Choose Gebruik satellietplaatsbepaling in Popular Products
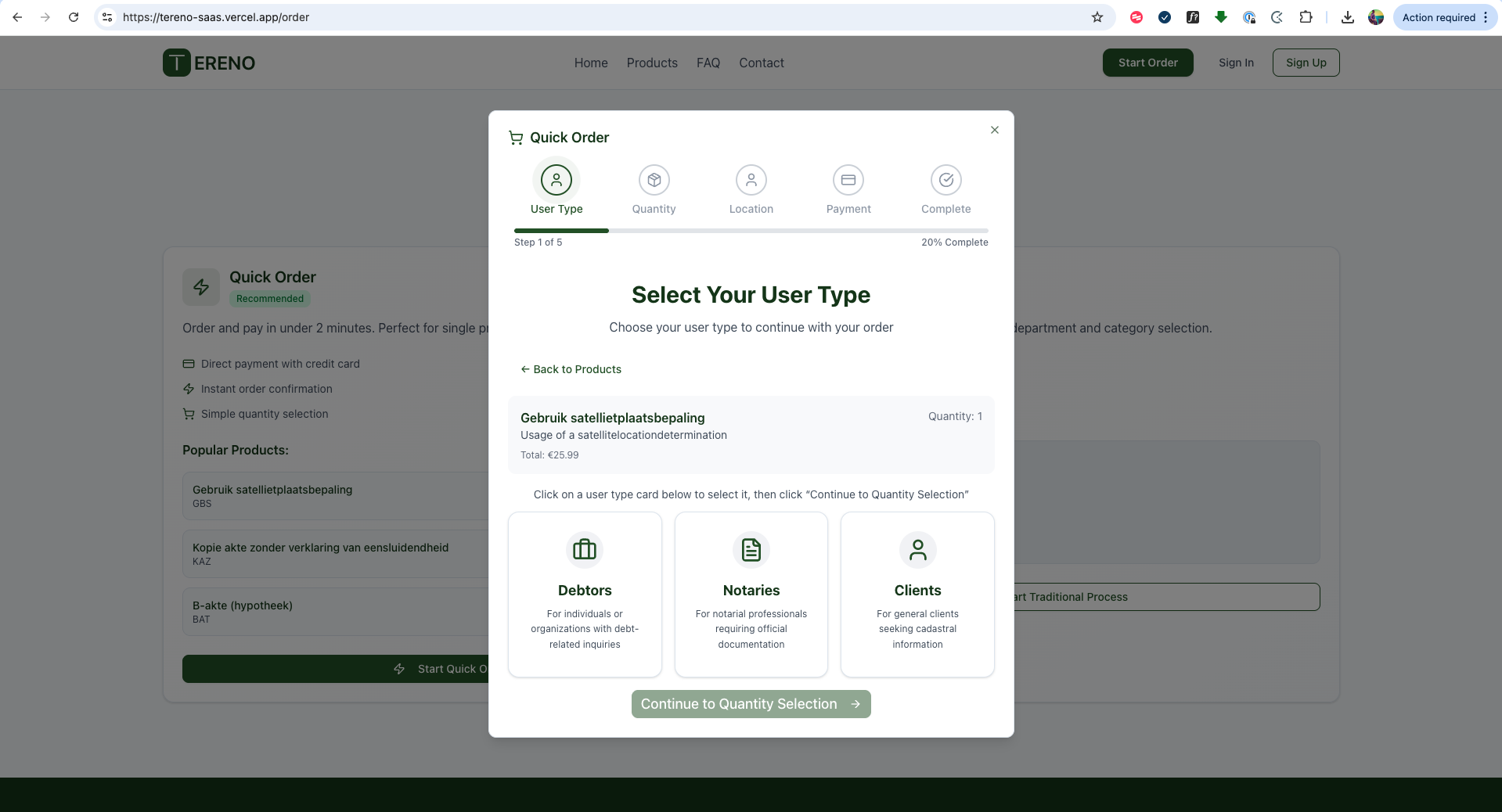This screenshot has width=1502, height=812. pos(336,496)
